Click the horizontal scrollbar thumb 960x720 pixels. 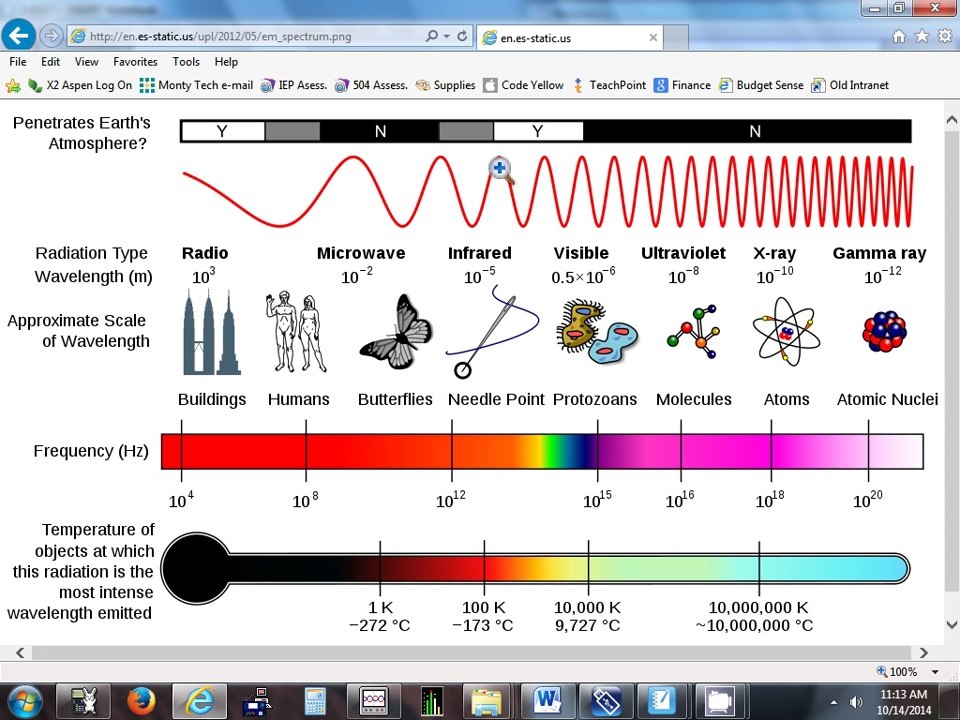(473, 653)
